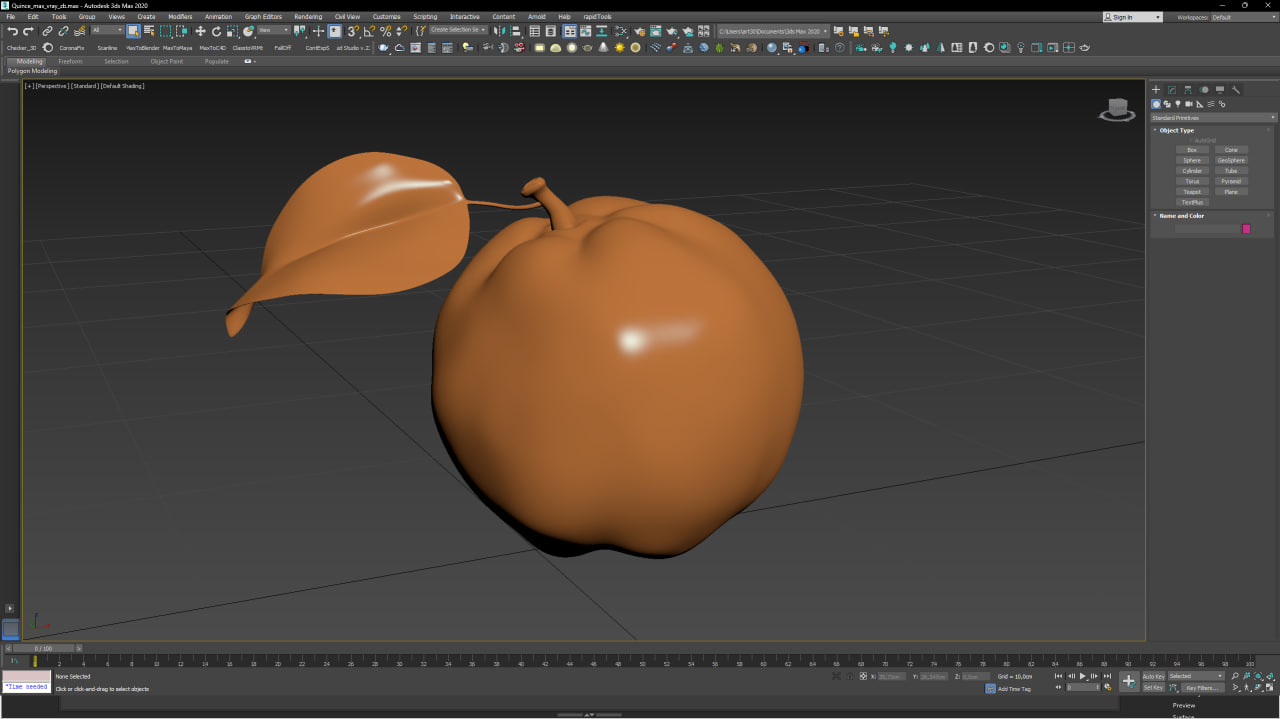The height and width of the screenshot is (719, 1280).
Task: Open Select by Name list
Action: [149, 31]
